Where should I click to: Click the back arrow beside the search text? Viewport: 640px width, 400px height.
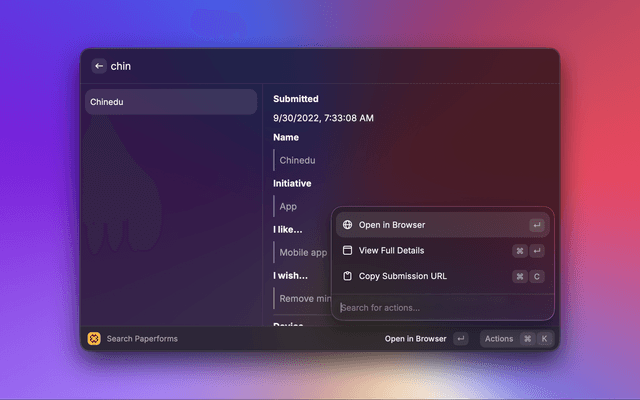coord(98,66)
